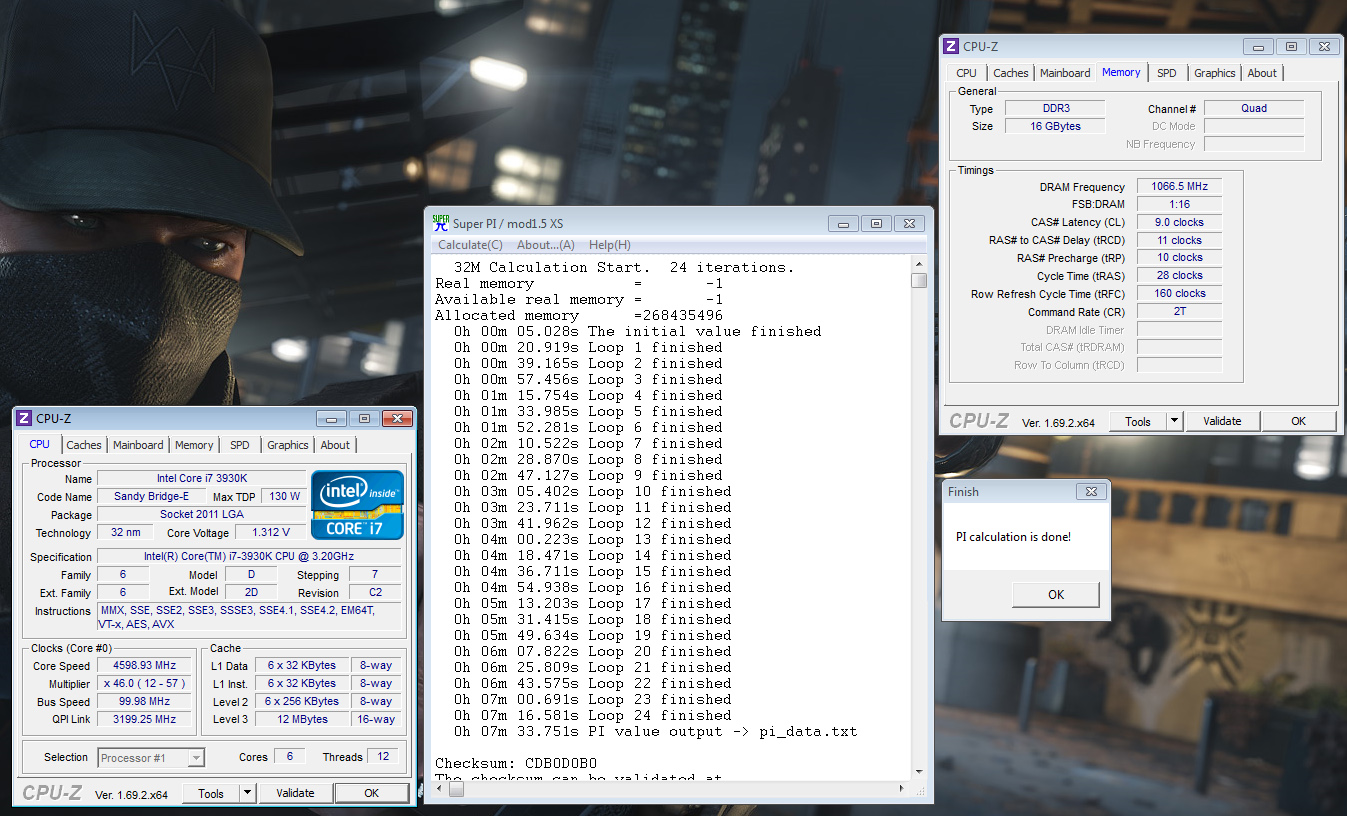This screenshot has width=1347, height=816.
Task: Close the Super PI window
Action: point(909,224)
